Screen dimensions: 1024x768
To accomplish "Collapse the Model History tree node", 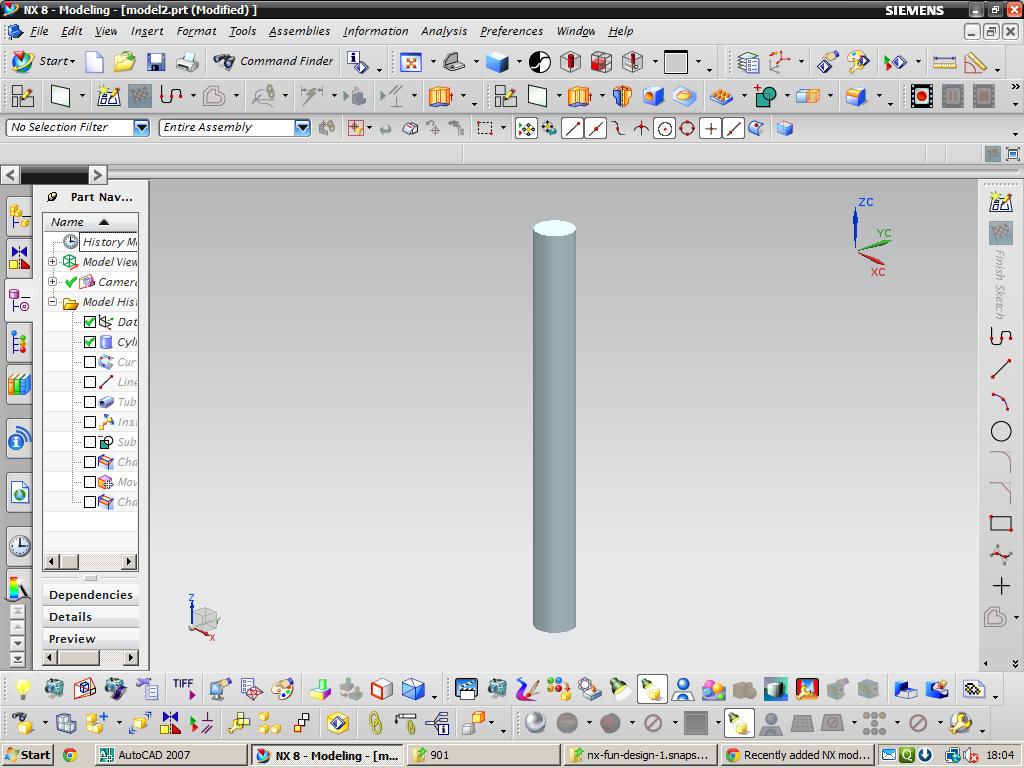I will (x=53, y=302).
